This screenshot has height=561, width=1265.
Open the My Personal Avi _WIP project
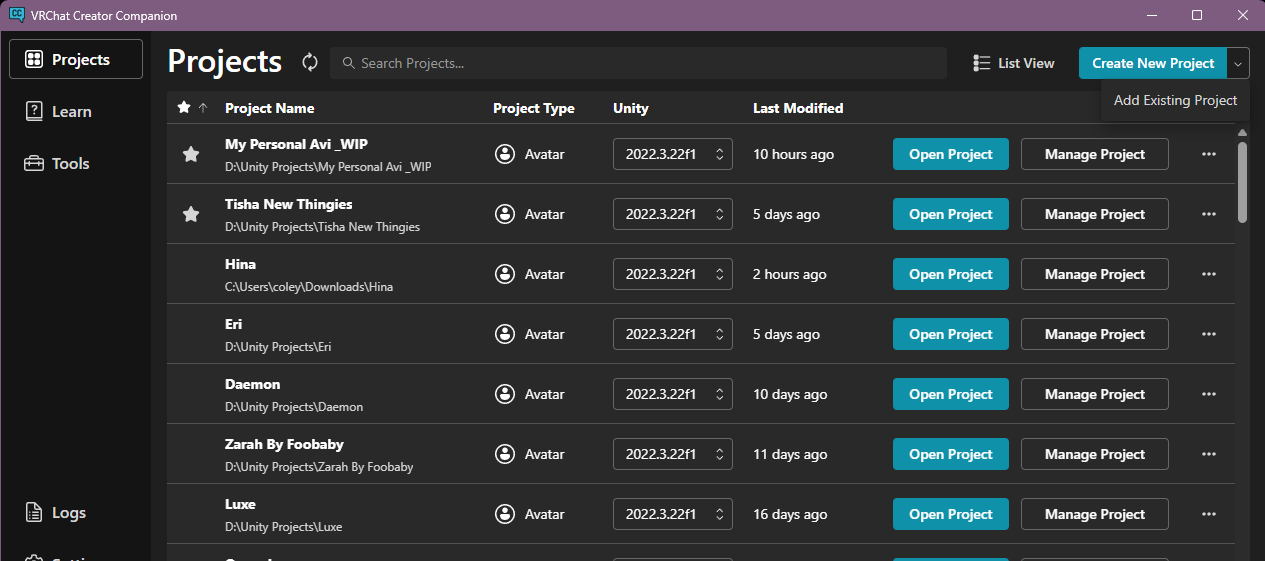tap(950, 154)
